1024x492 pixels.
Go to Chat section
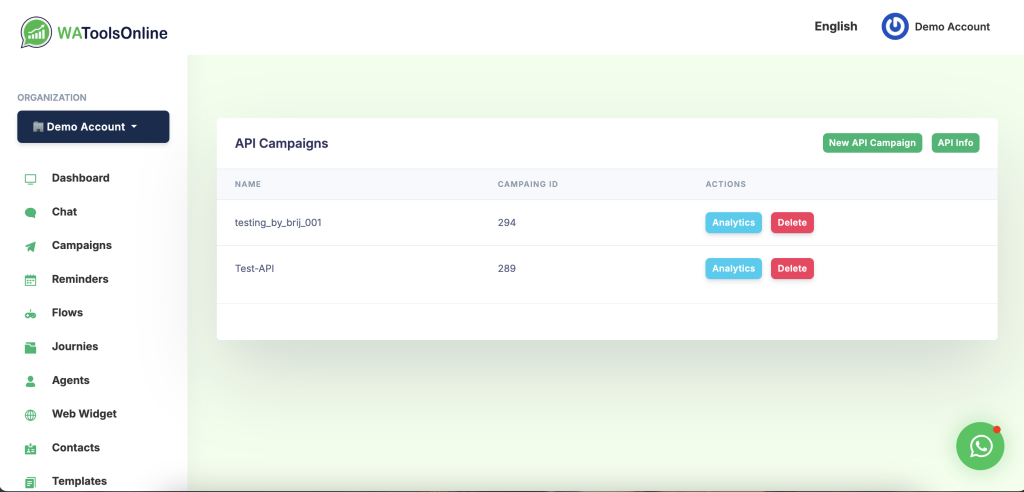click(x=65, y=212)
